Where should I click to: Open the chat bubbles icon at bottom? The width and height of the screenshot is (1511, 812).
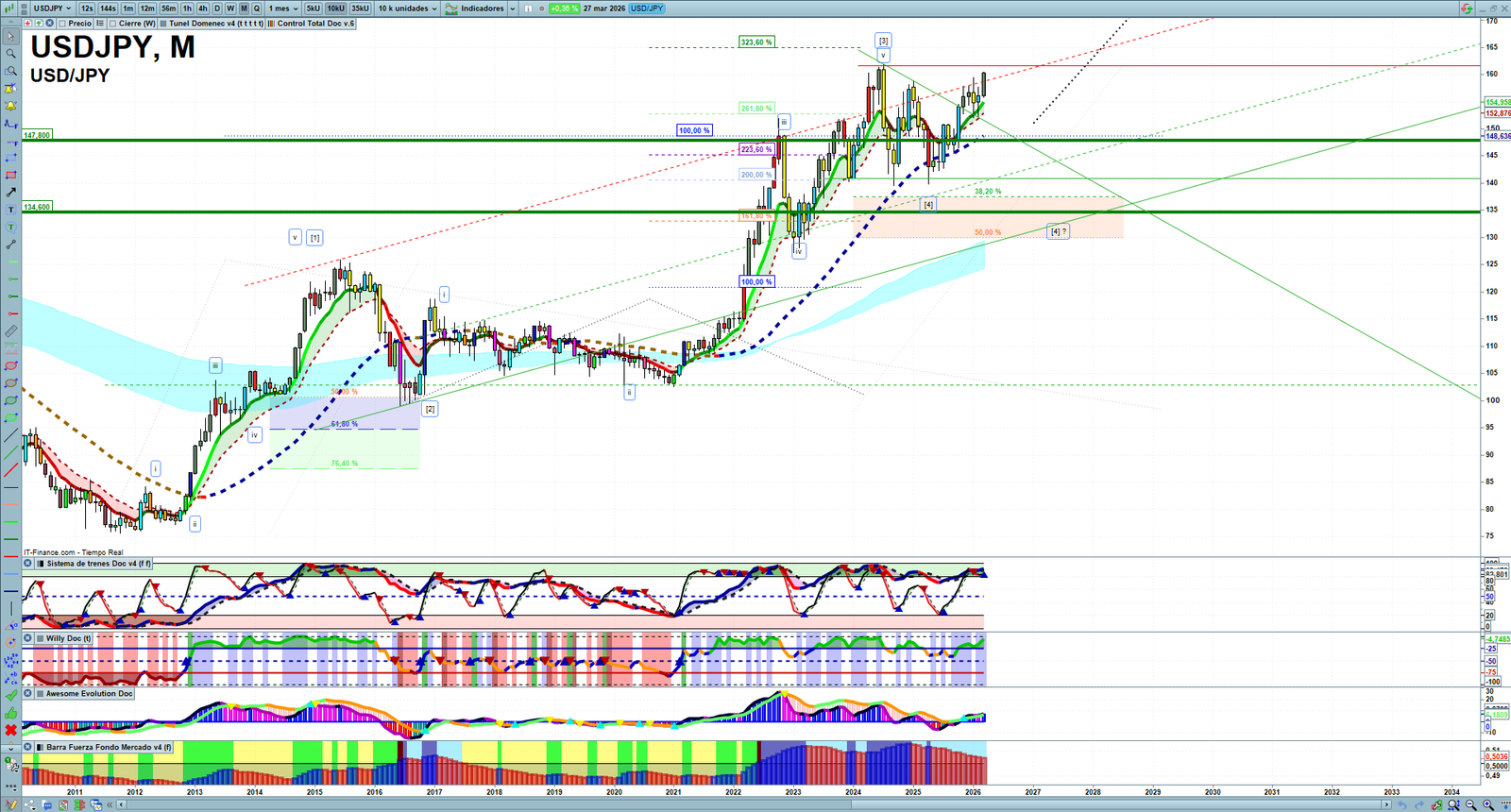(46, 805)
